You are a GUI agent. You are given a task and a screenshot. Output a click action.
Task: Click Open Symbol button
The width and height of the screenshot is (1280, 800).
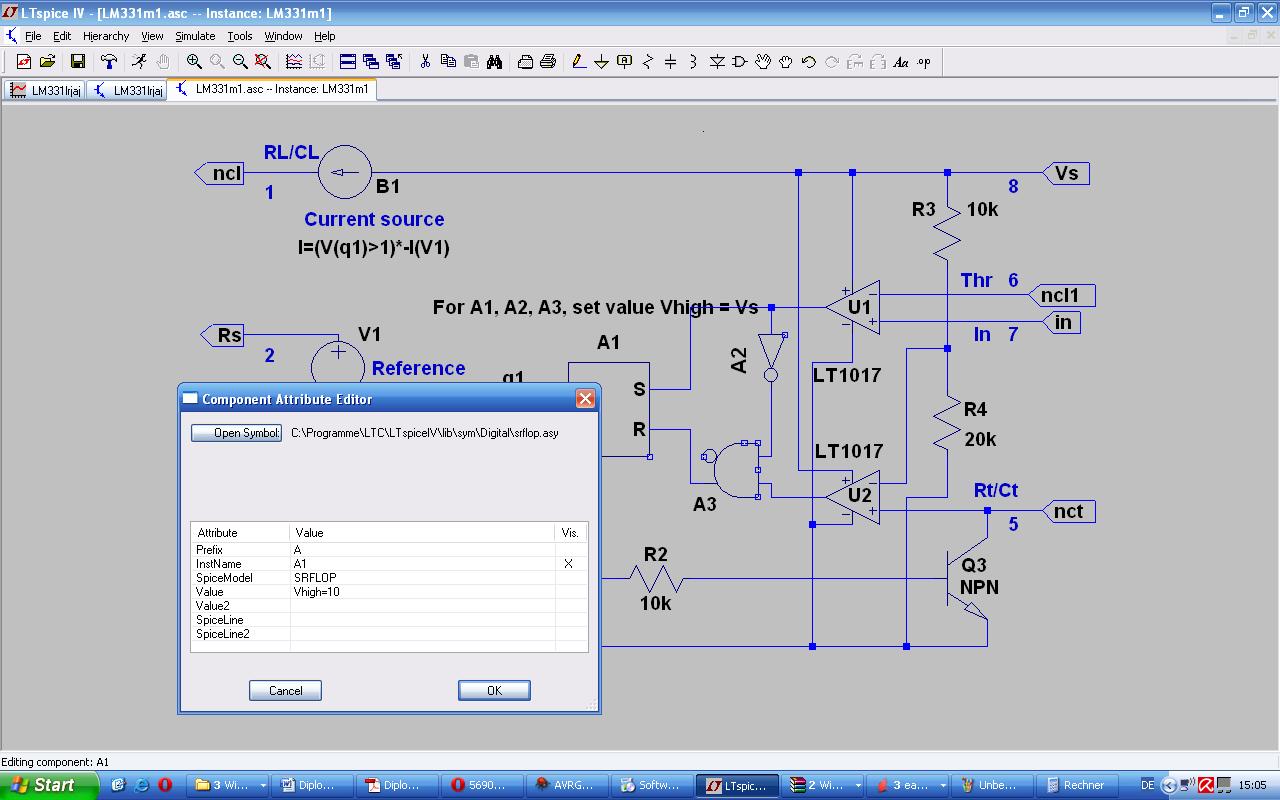pos(237,433)
